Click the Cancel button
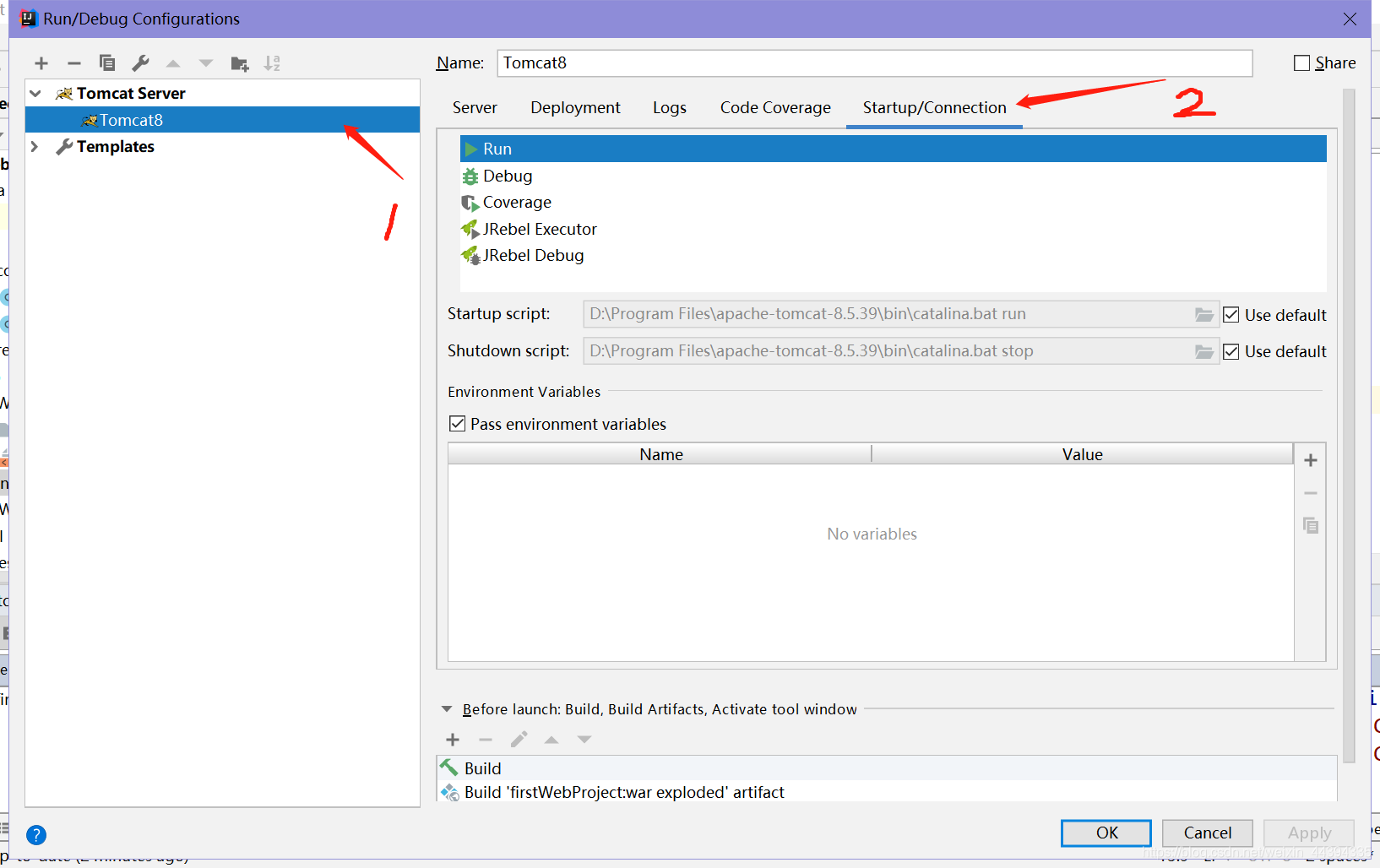Screen dimensions: 1380x868 [1208, 833]
